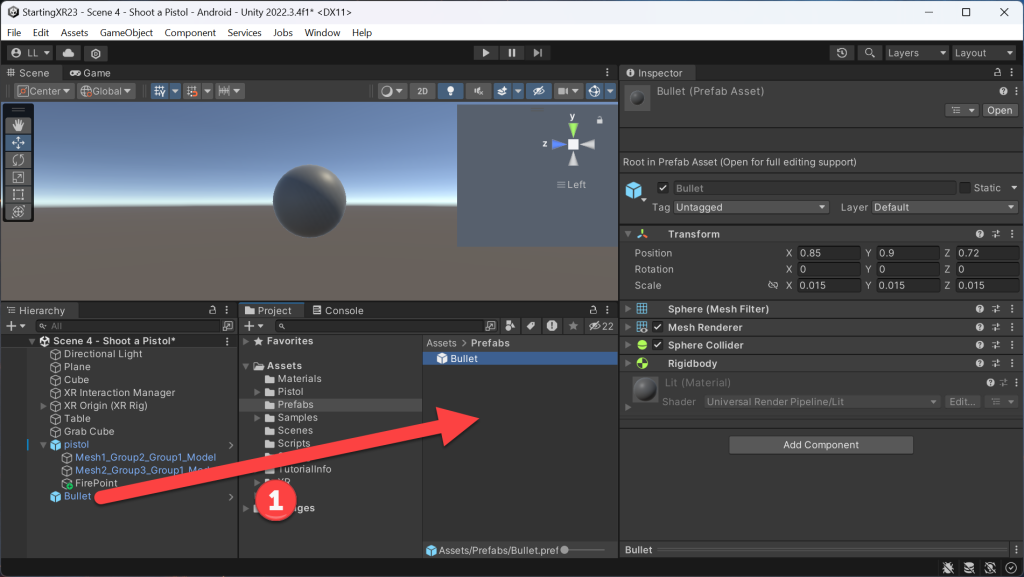This screenshot has width=1024, height=577.
Task: Open the Tag Untagged dropdown
Action: click(x=751, y=207)
